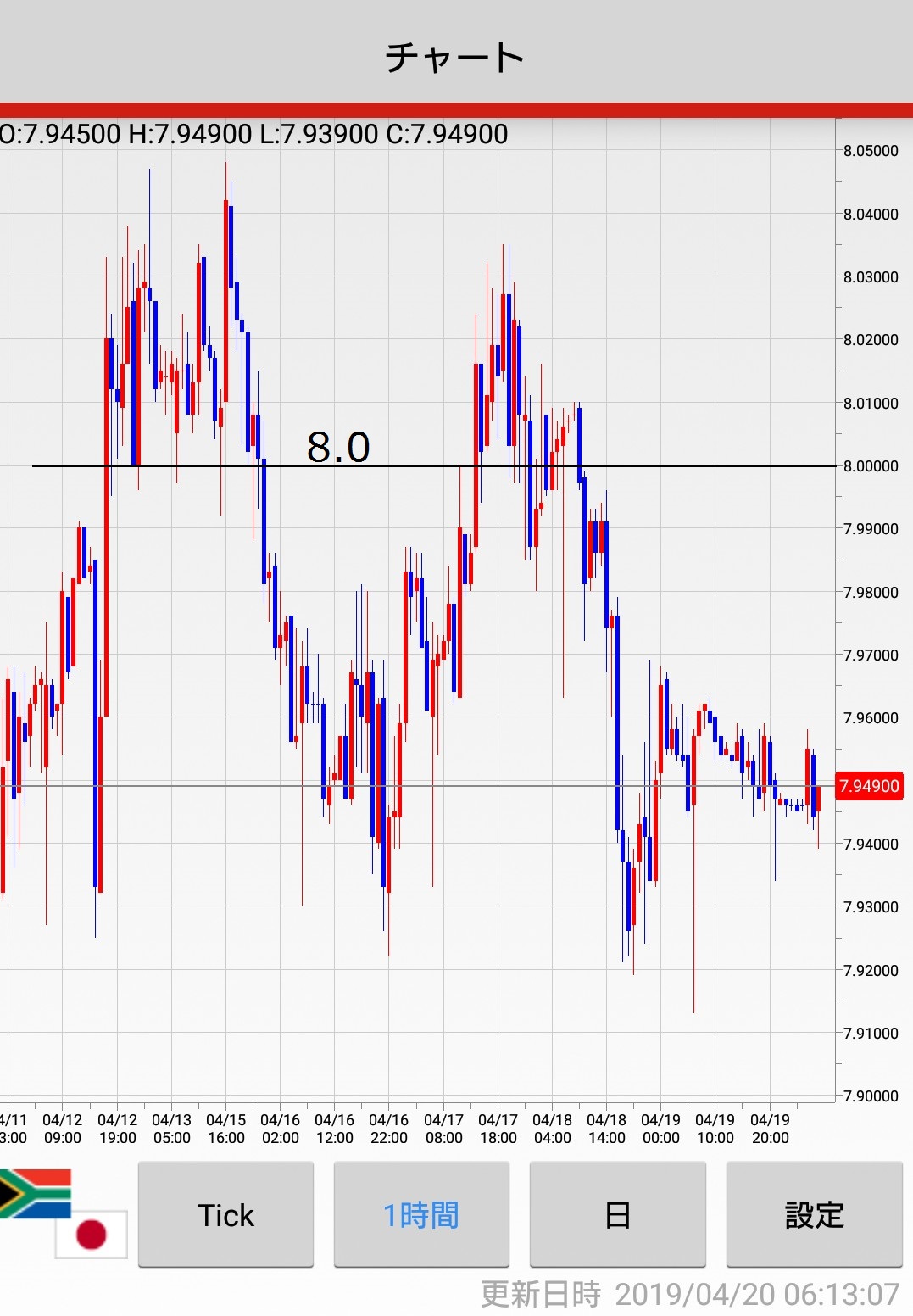Select the 04/15 16:00 time axis label

225,1129
